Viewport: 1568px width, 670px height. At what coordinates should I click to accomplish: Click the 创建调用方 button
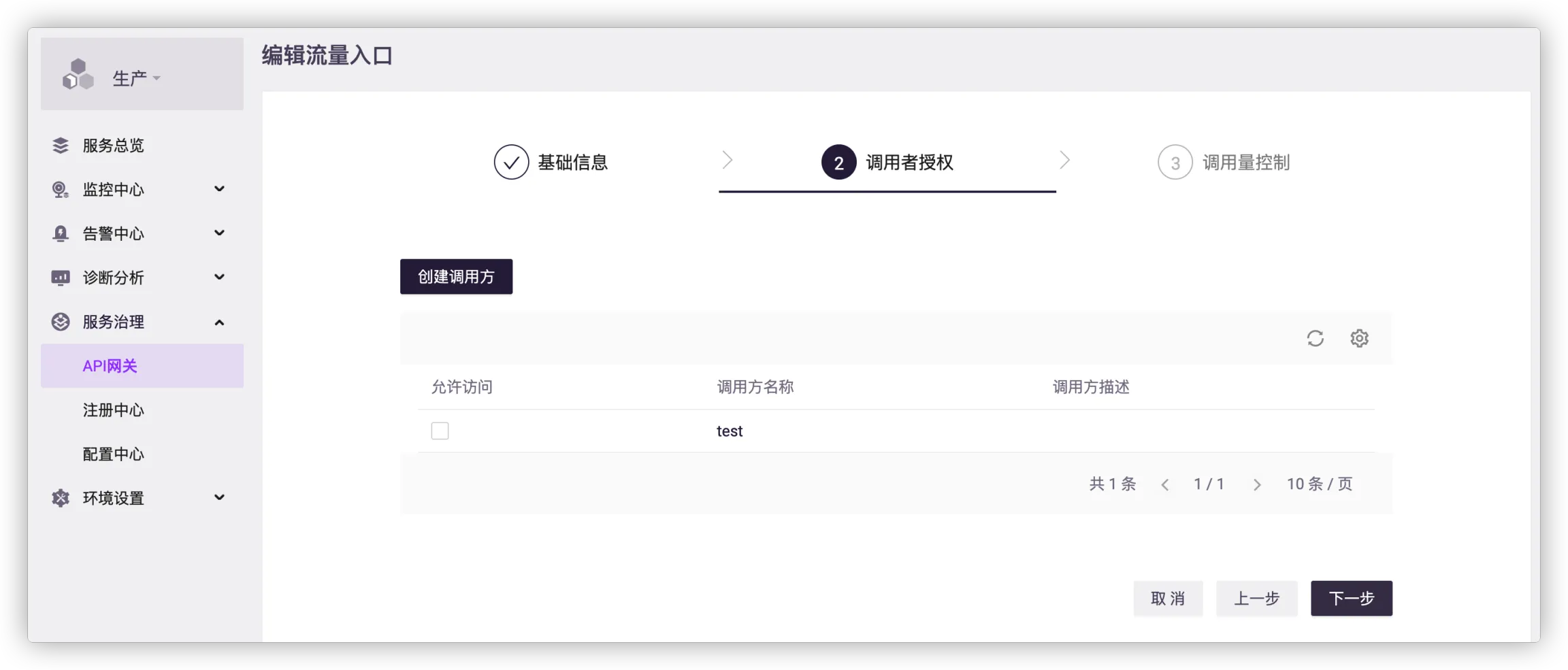(456, 277)
